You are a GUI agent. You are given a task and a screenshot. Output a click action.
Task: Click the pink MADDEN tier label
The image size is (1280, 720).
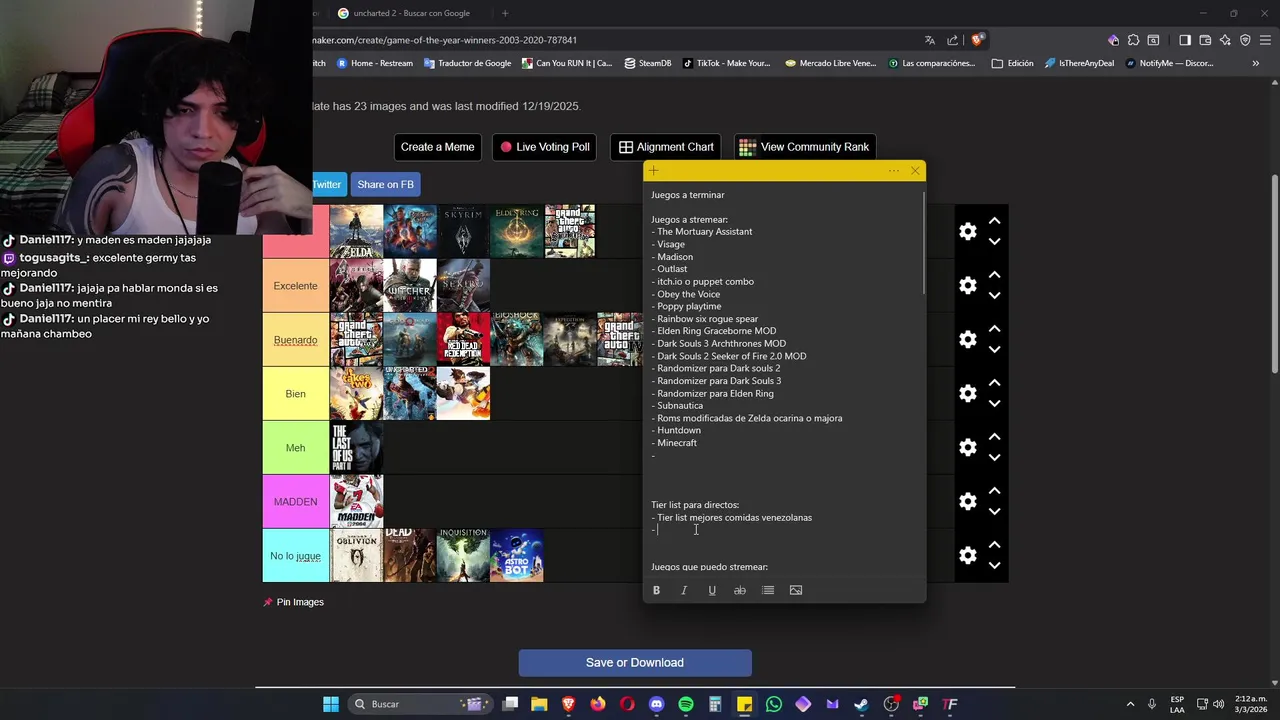click(295, 502)
